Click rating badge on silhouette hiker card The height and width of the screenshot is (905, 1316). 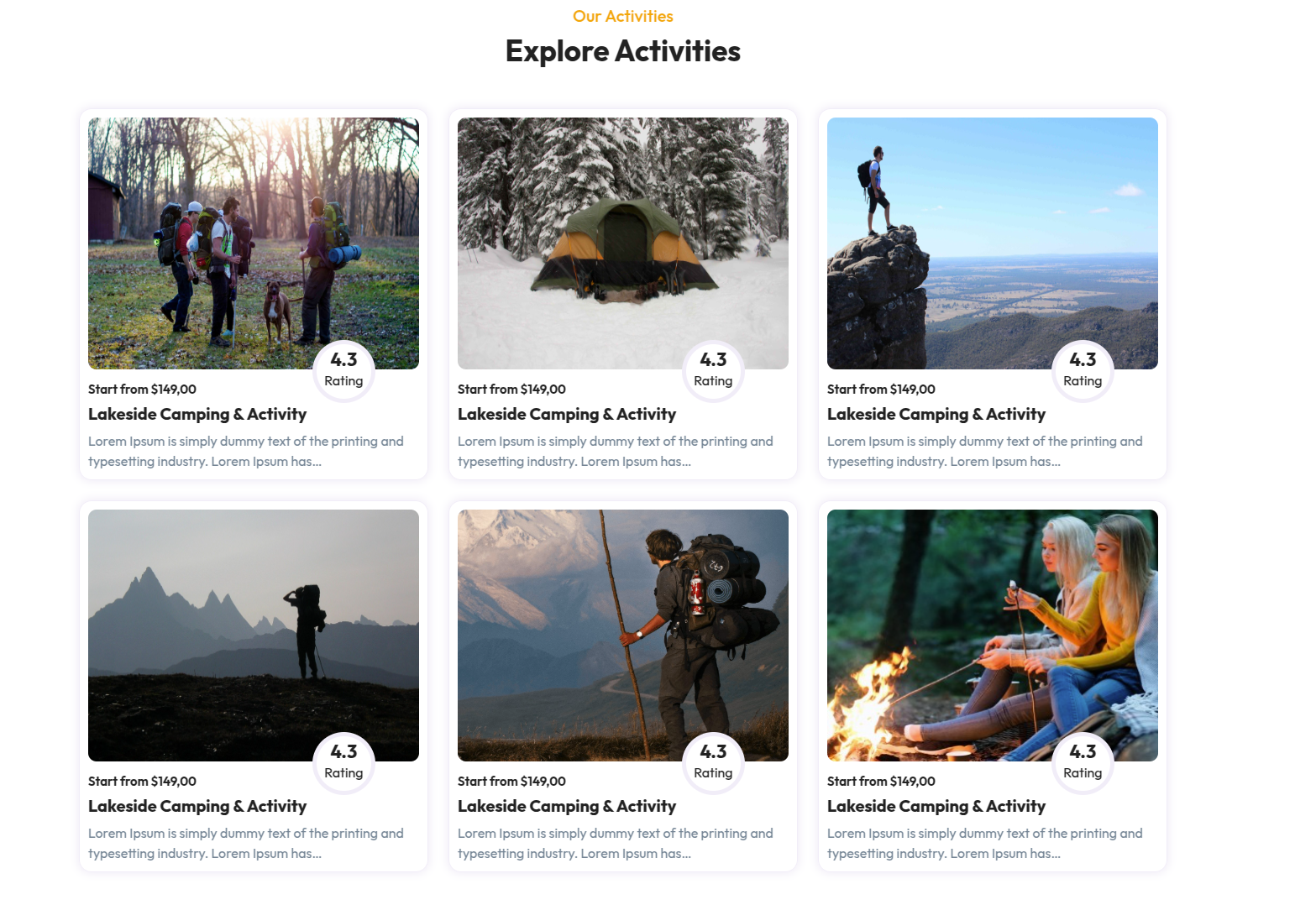coord(343,763)
